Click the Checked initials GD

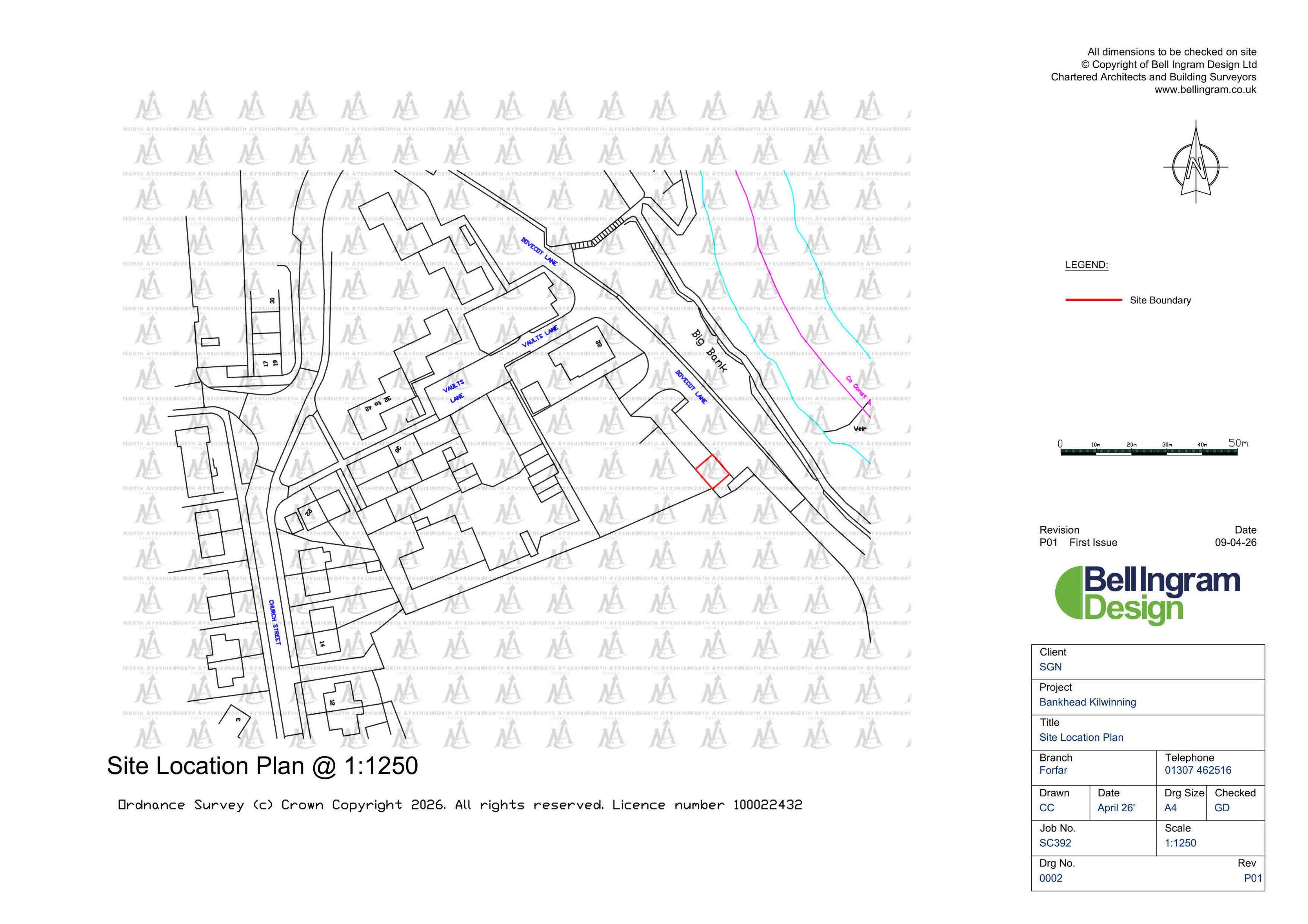(x=1221, y=807)
